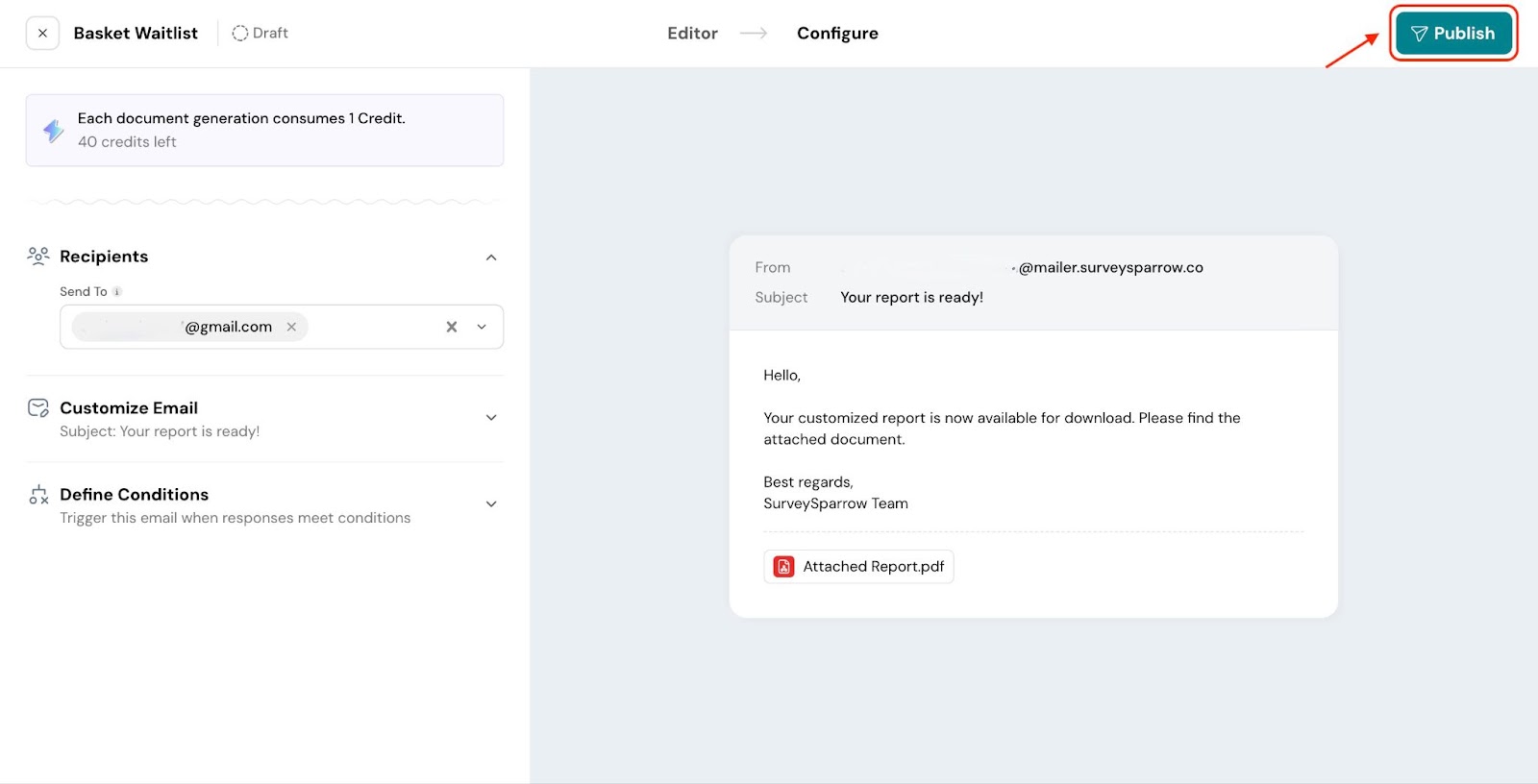Screen dimensions: 1538x784
Task: Expand the Customize Email section
Action: [491, 418]
